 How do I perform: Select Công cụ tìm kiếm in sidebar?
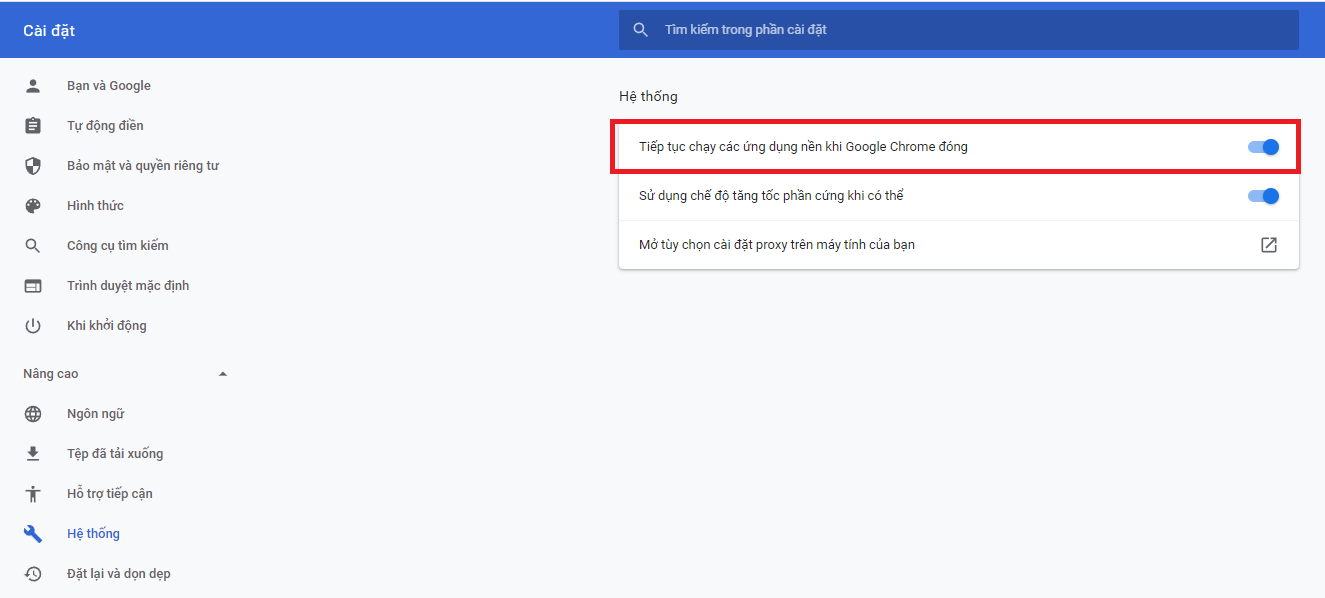click(x=117, y=246)
